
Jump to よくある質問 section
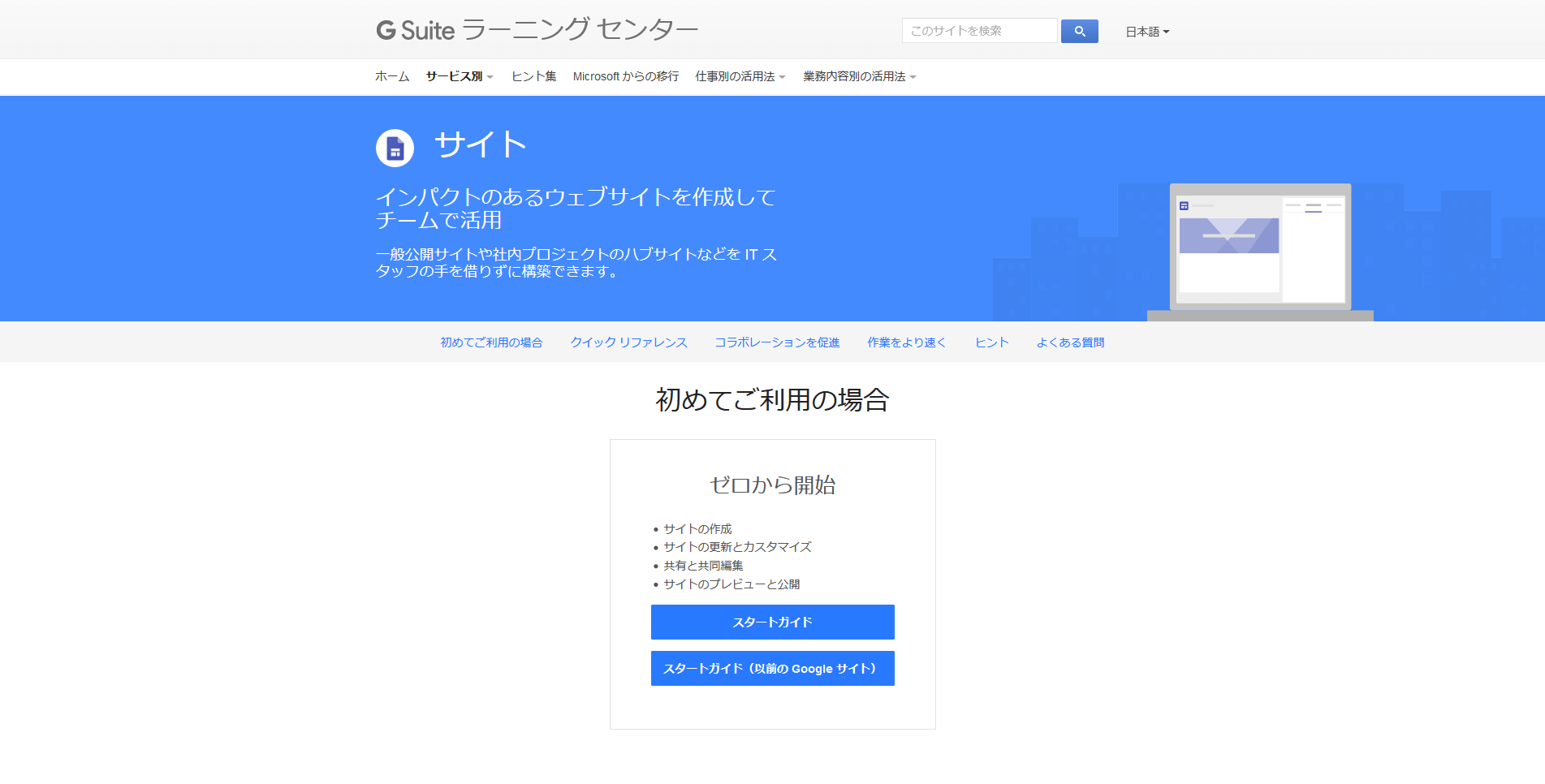coord(1070,342)
